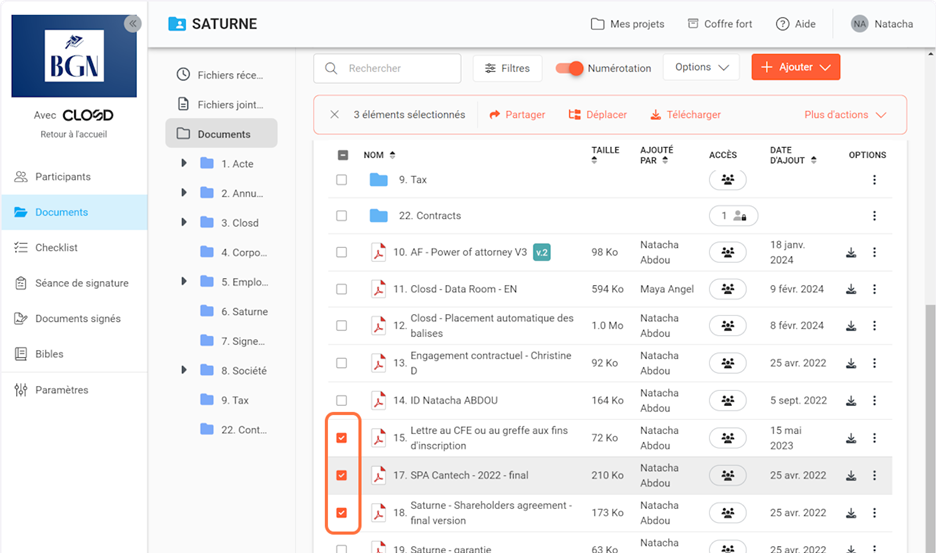Open Checklist in the left menu
The height and width of the screenshot is (553, 936).
click(x=56, y=248)
